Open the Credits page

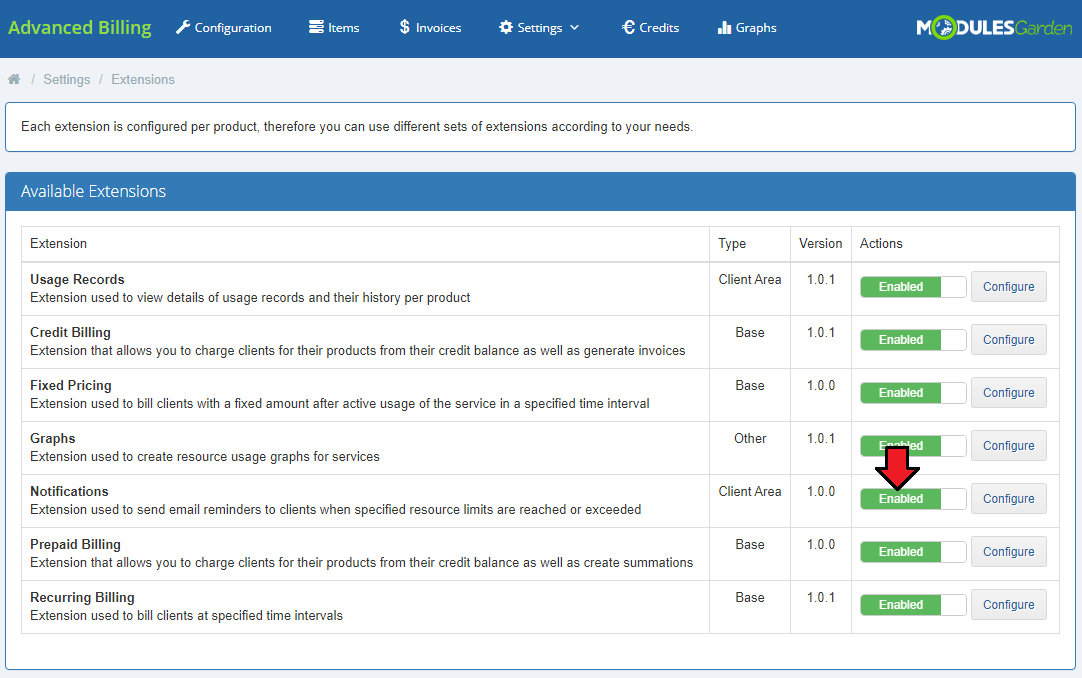click(650, 28)
